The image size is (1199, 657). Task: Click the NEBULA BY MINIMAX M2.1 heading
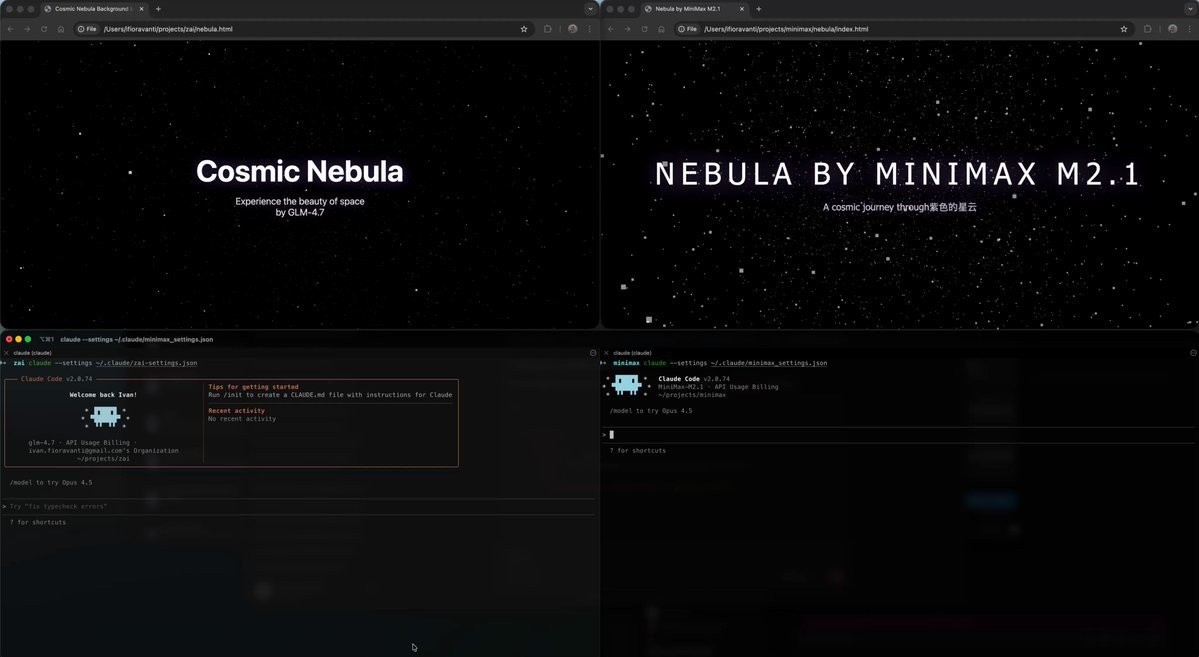(898, 174)
